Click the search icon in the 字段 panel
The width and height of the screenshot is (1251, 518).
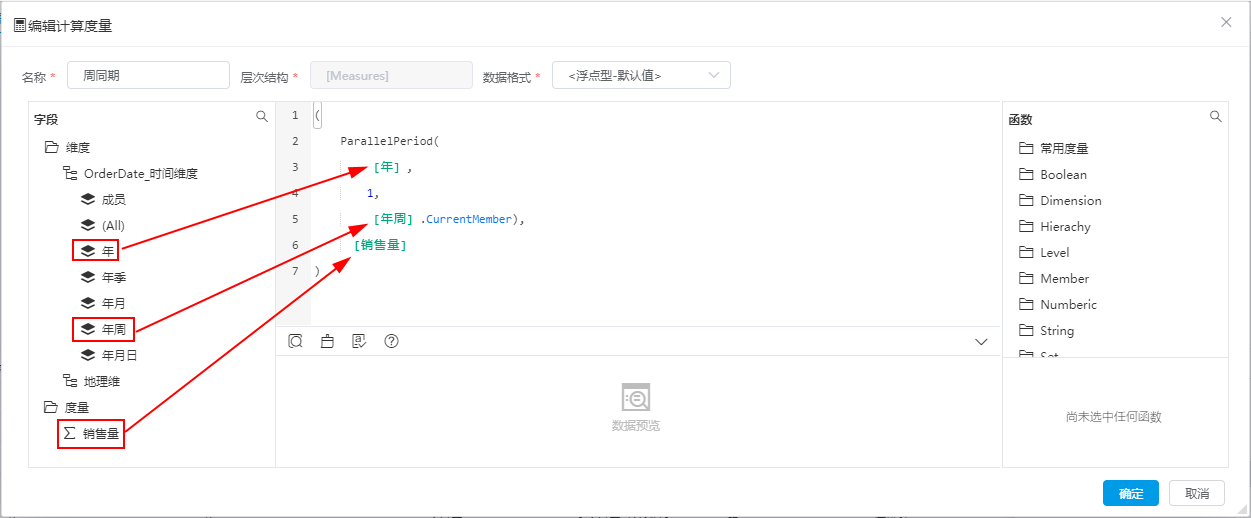point(262,117)
